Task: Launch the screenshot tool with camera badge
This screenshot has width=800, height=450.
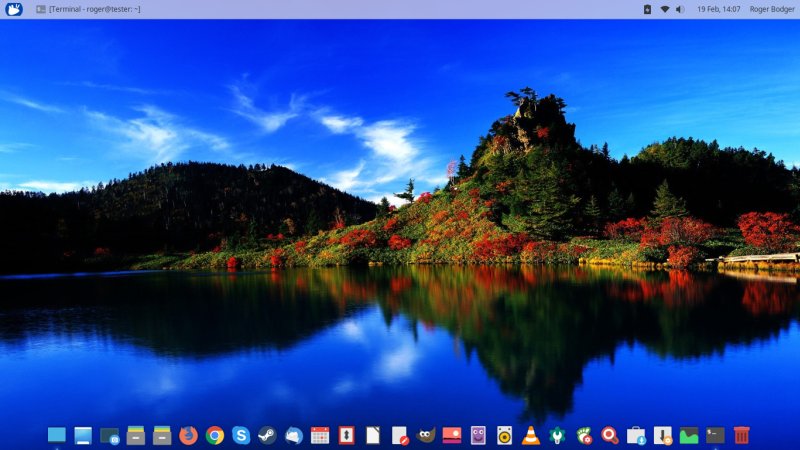Action: tap(109, 436)
